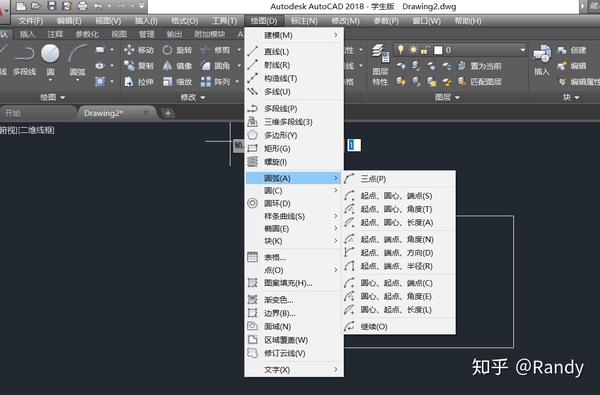Click 匹配图层 match layer button
This screenshot has height=395, width=600.
[479, 82]
